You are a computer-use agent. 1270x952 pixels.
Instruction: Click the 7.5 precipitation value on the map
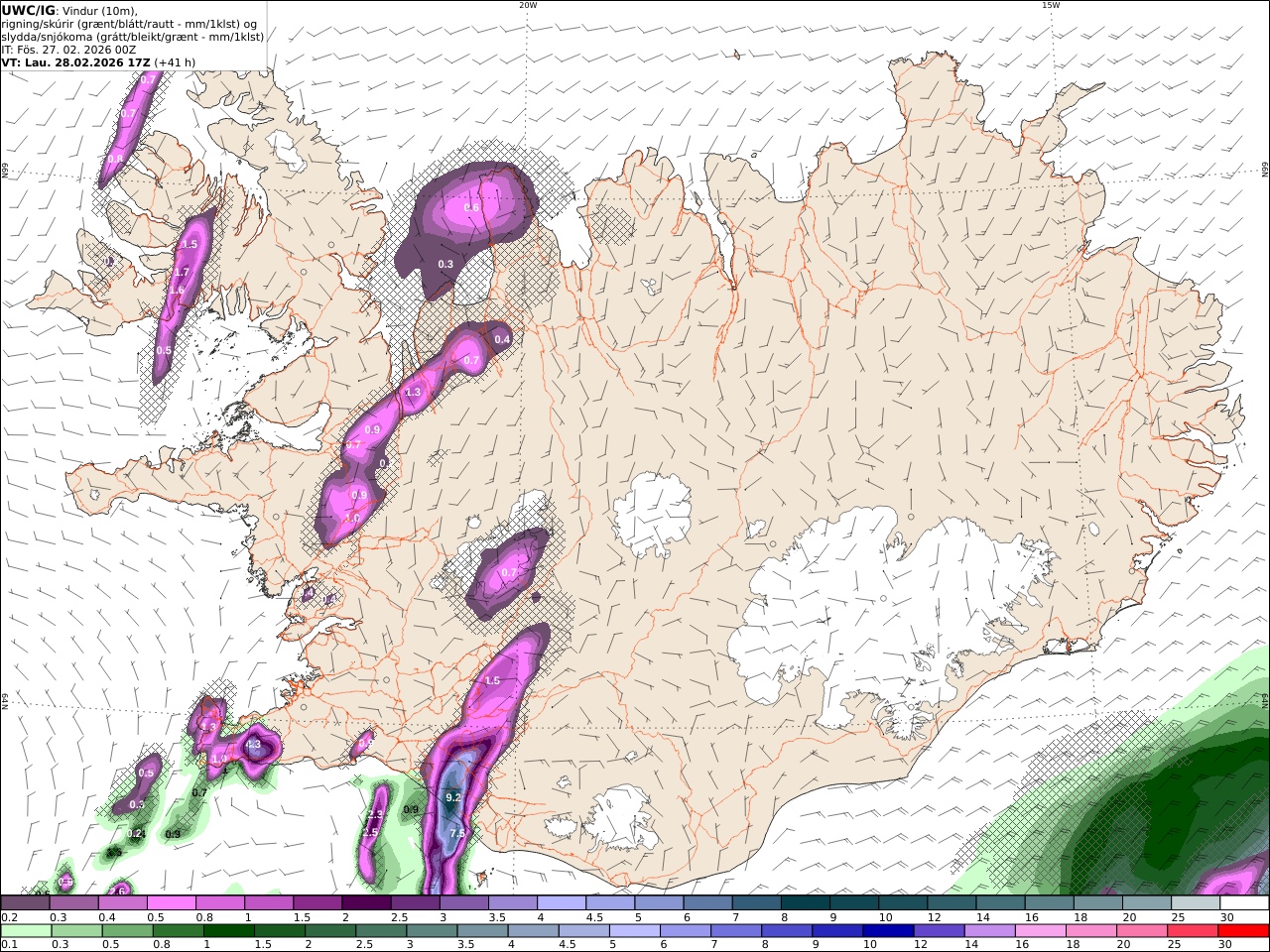457,834
